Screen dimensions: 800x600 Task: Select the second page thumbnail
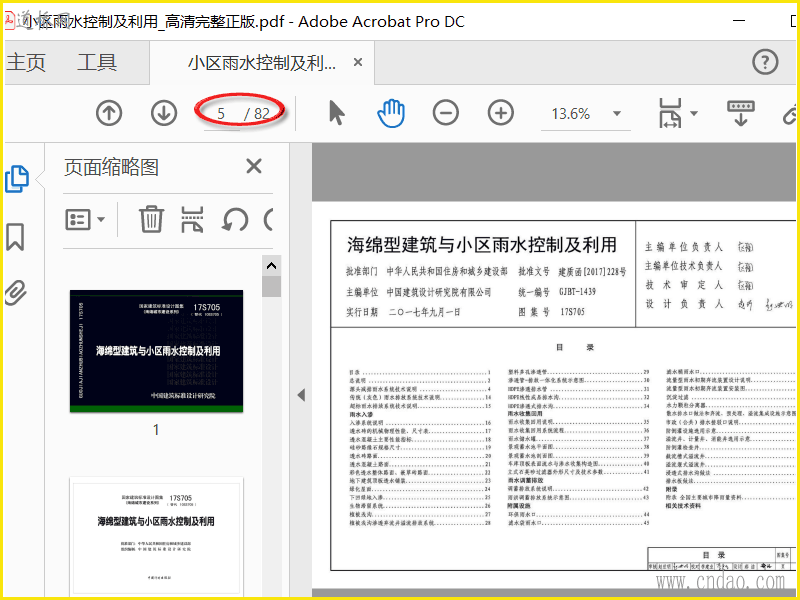click(x=157, y=536)
